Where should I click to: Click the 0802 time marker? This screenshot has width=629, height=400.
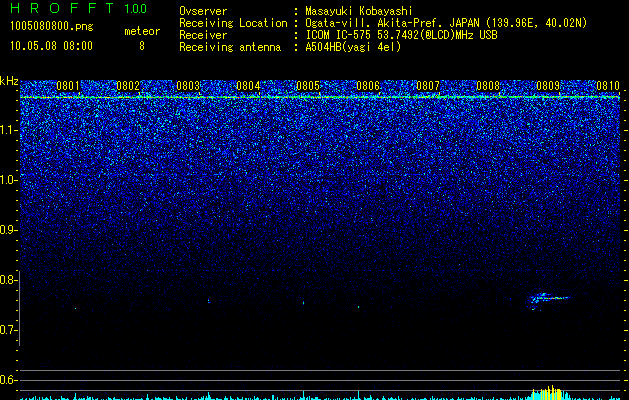pos(128,86)
